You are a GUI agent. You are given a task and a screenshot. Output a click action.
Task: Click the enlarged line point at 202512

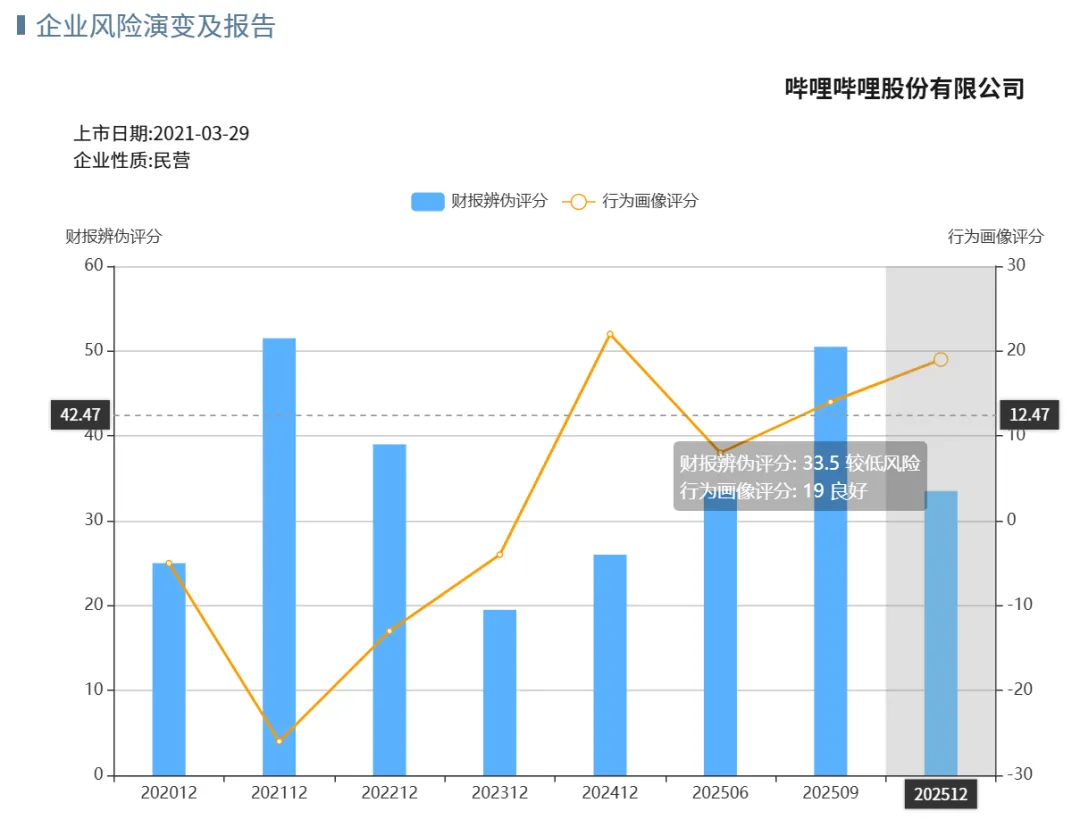click(x=941, y=359)
